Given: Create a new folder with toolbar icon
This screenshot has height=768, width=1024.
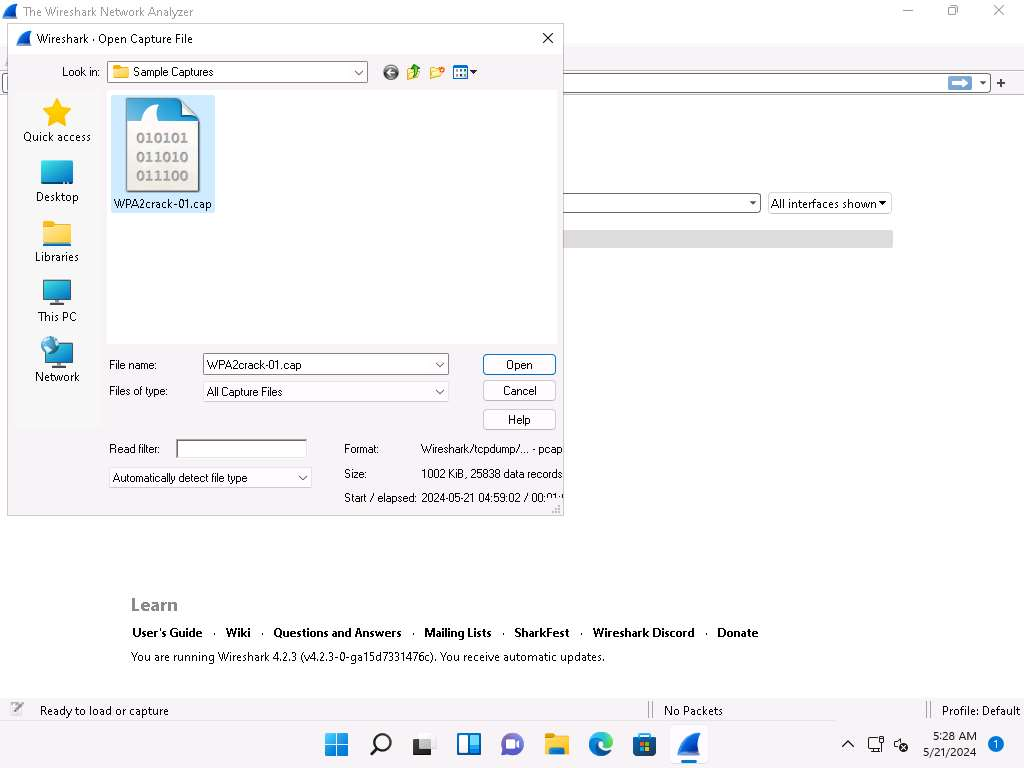Looking at the screenshot, I should (437, 72).
